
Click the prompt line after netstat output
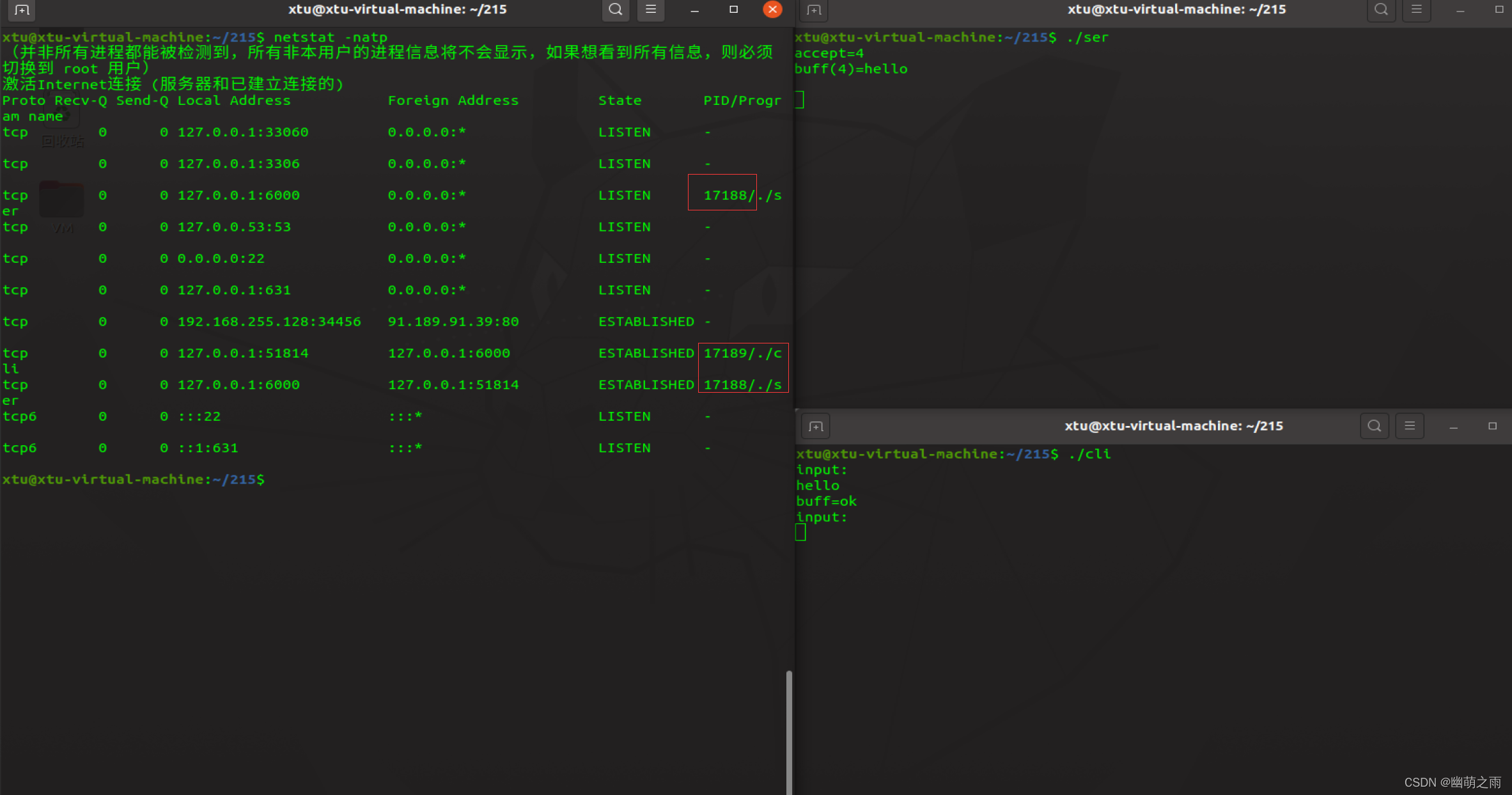pyautogui.click(x=133, y=479)
